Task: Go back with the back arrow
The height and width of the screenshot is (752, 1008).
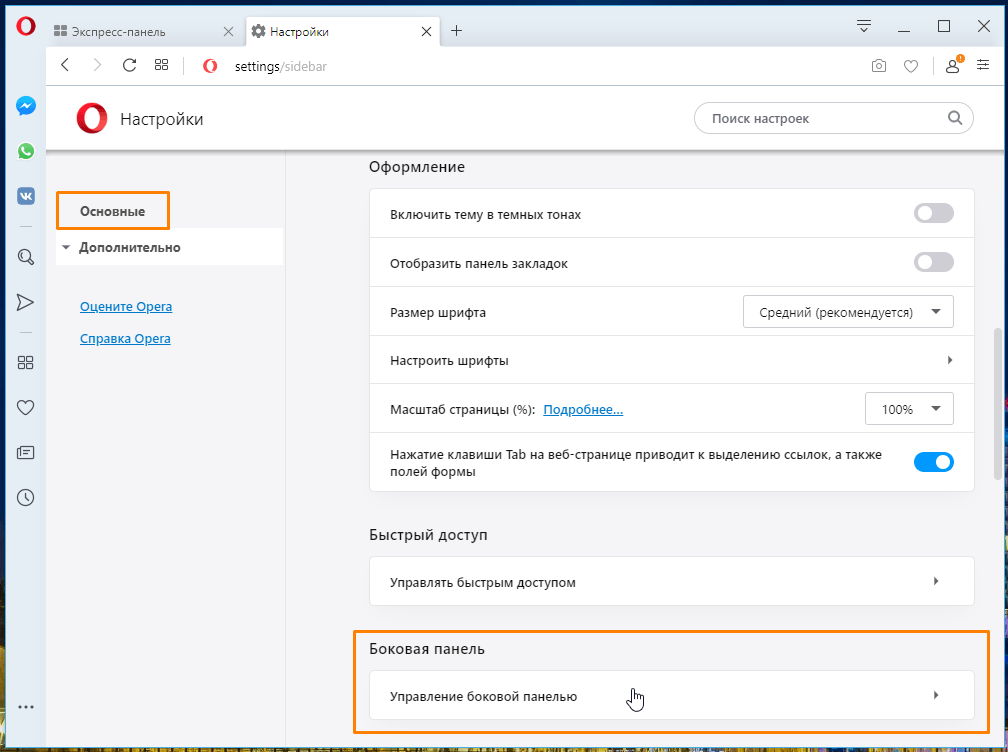Action: 65,65
